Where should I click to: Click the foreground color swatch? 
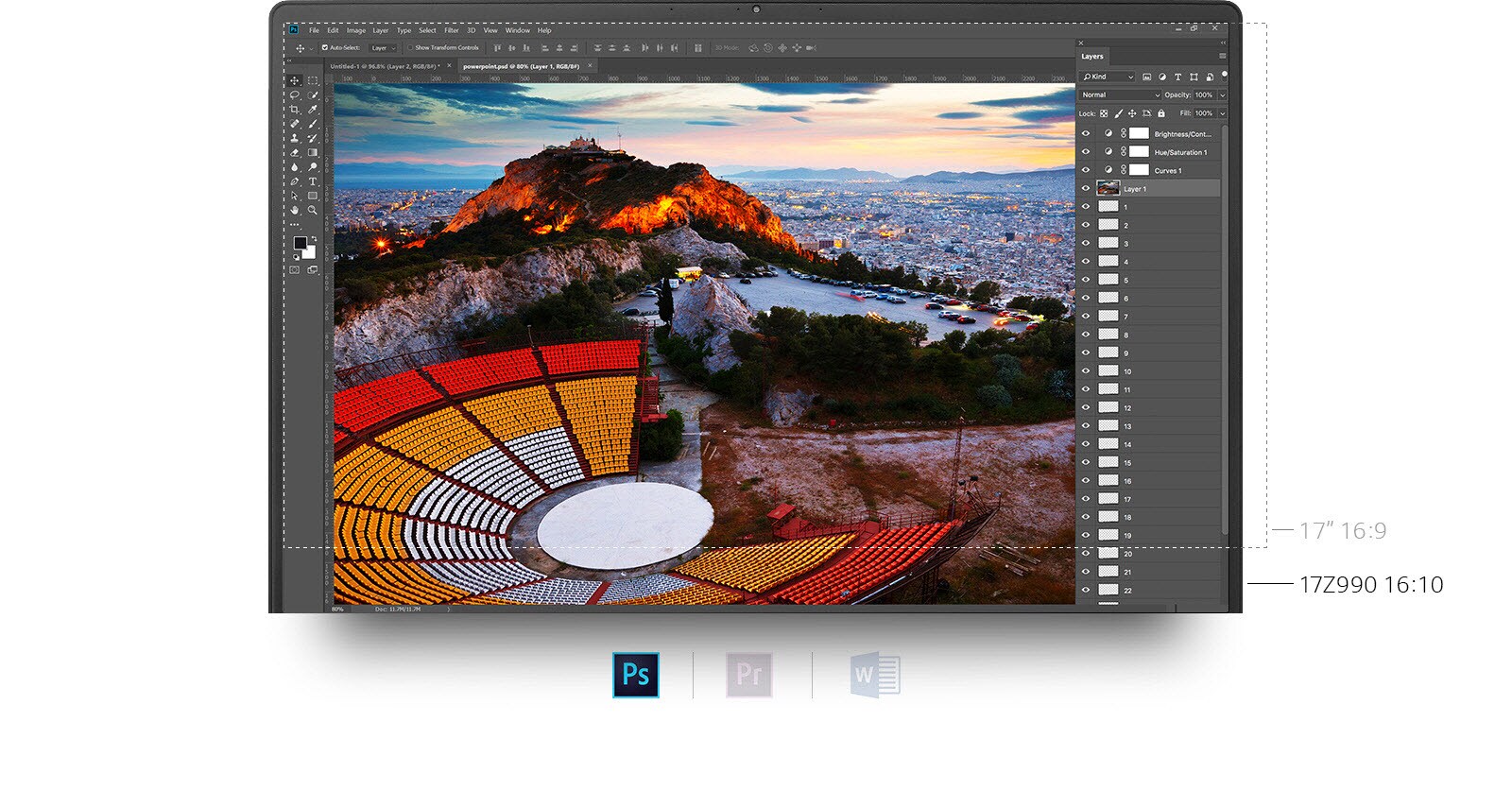click(300, 243)
